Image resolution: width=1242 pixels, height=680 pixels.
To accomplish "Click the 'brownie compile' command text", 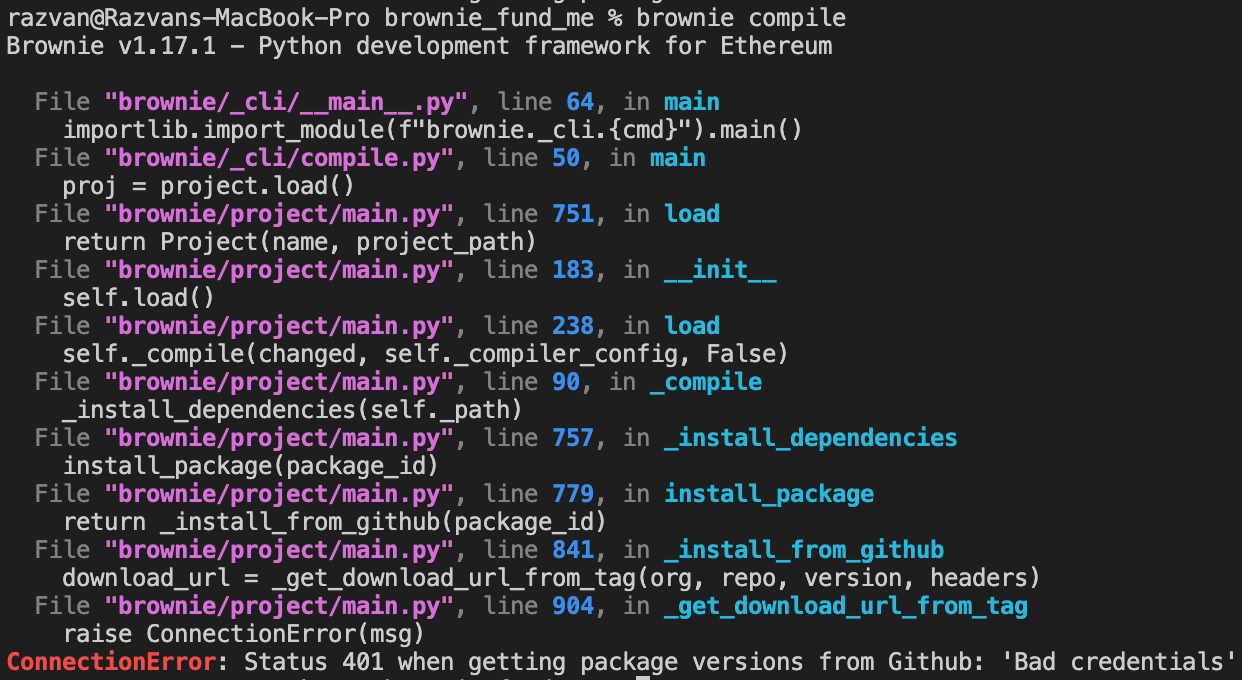I will 739,18.
